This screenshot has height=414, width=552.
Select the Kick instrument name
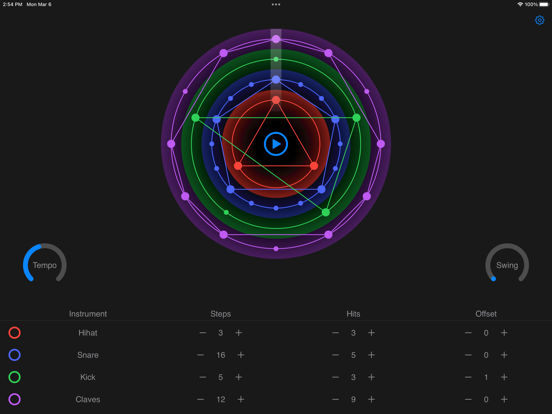tap(88, 377)
